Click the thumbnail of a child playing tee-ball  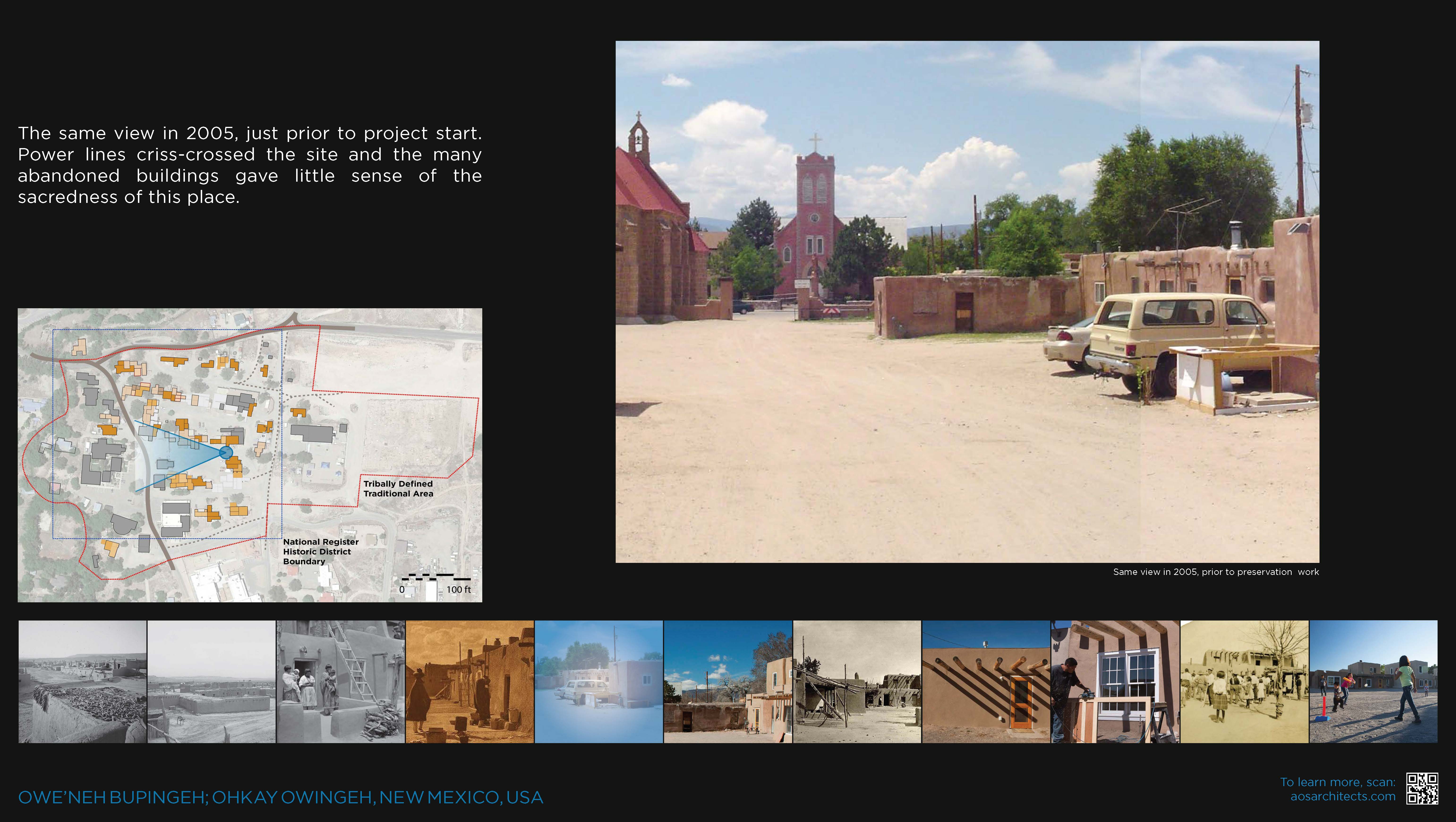(1374, 682)
